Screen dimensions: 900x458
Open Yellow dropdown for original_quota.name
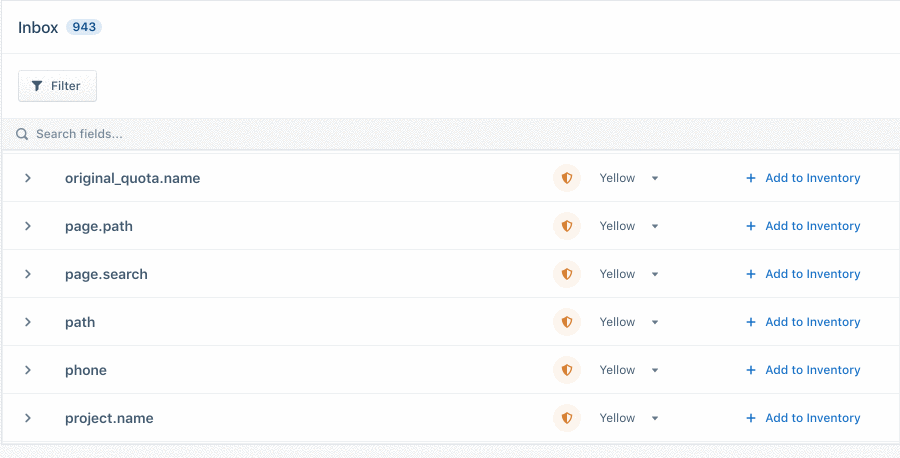[x=629, y=178]
